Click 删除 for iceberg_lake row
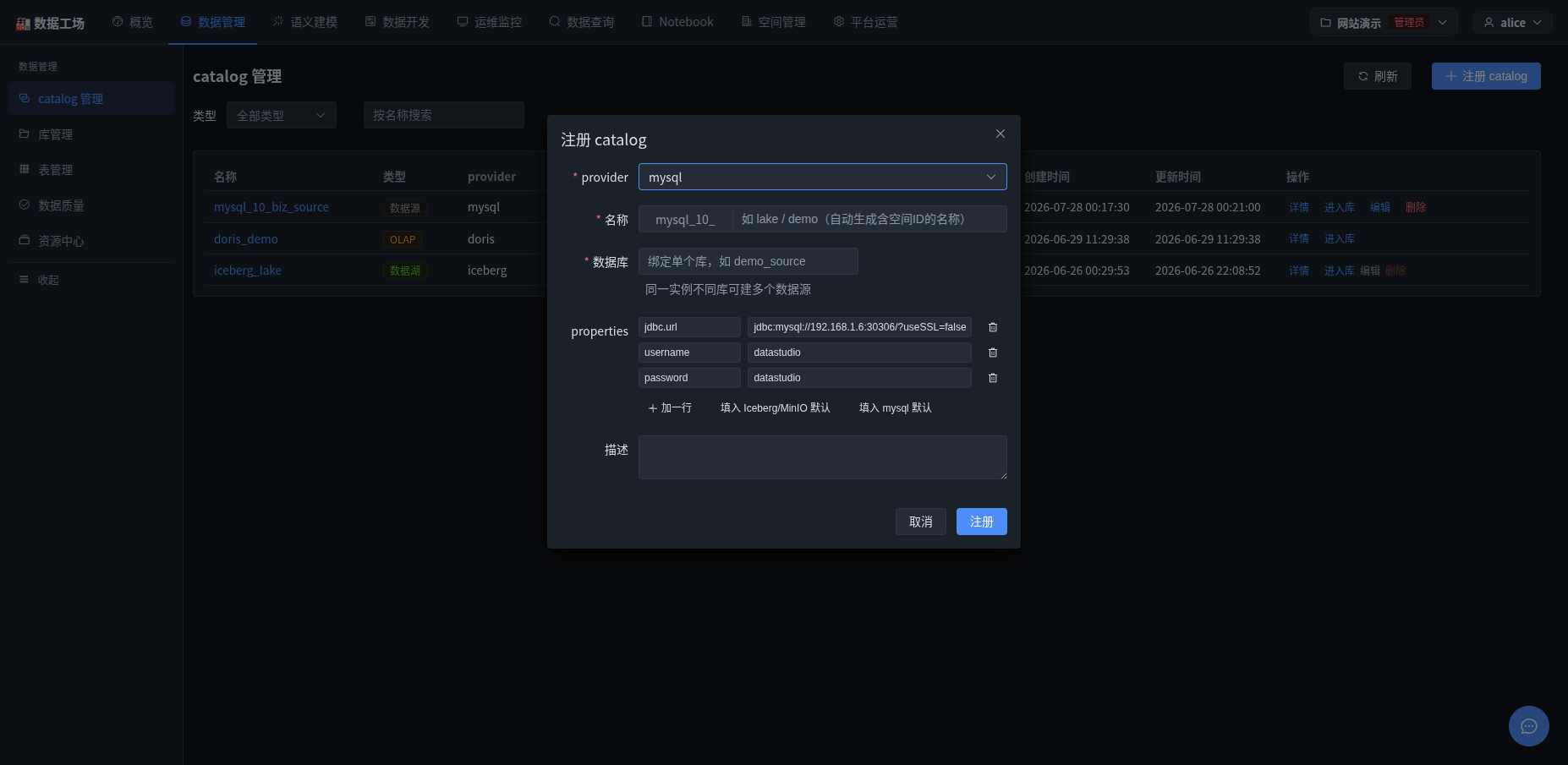The height and width of the screenshot is (765, 1568). point(1395,270)
